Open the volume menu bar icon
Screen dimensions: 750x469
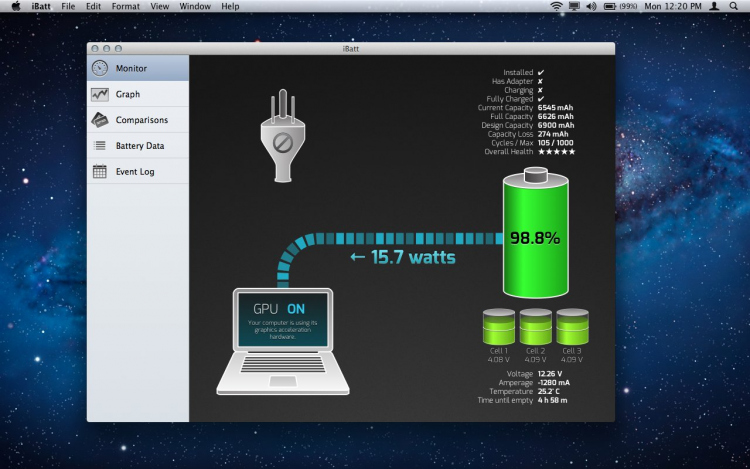tap(591, 6)
